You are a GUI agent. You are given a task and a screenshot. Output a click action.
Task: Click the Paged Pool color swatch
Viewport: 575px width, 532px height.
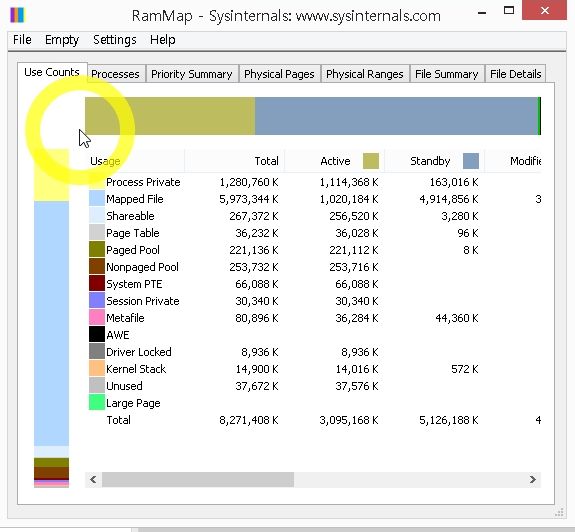click(97, 249)
